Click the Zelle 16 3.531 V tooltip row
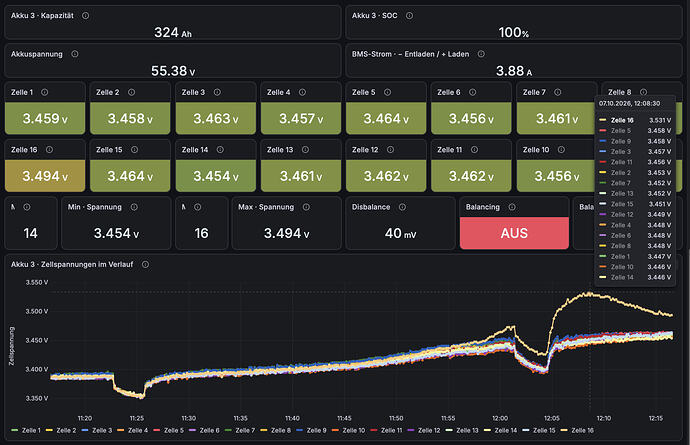690x445 pixels. click(635, 120)
